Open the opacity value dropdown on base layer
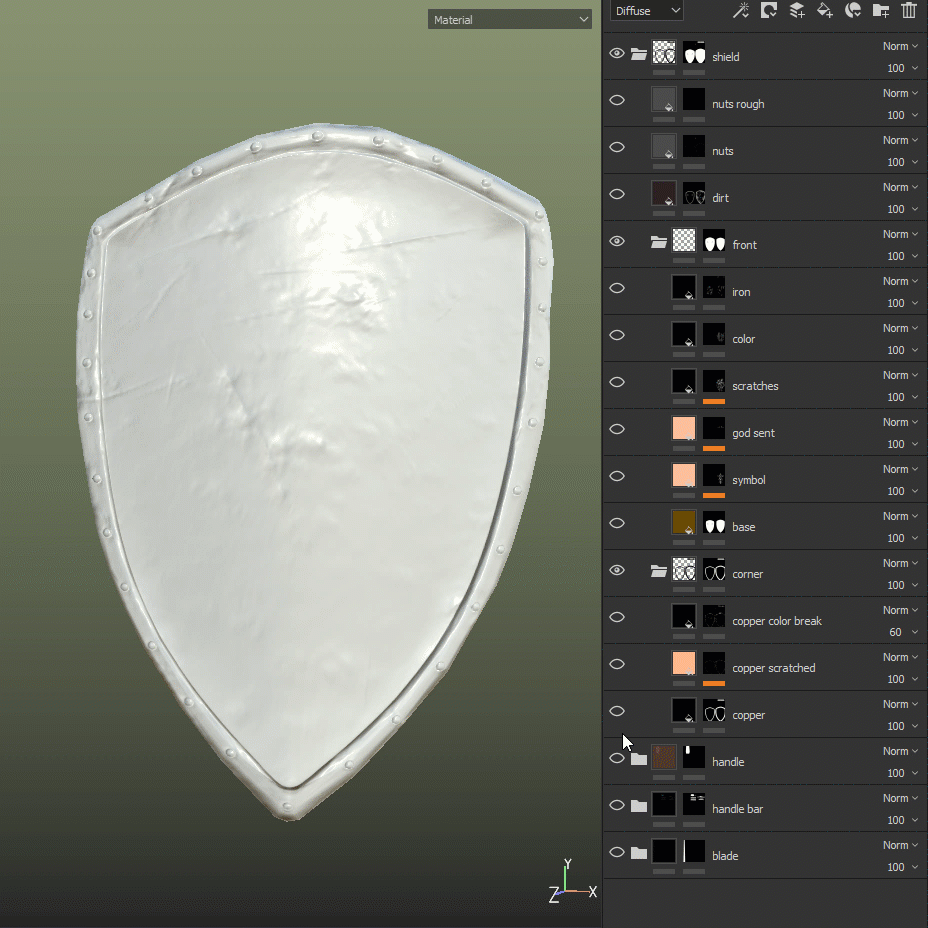 902,538
